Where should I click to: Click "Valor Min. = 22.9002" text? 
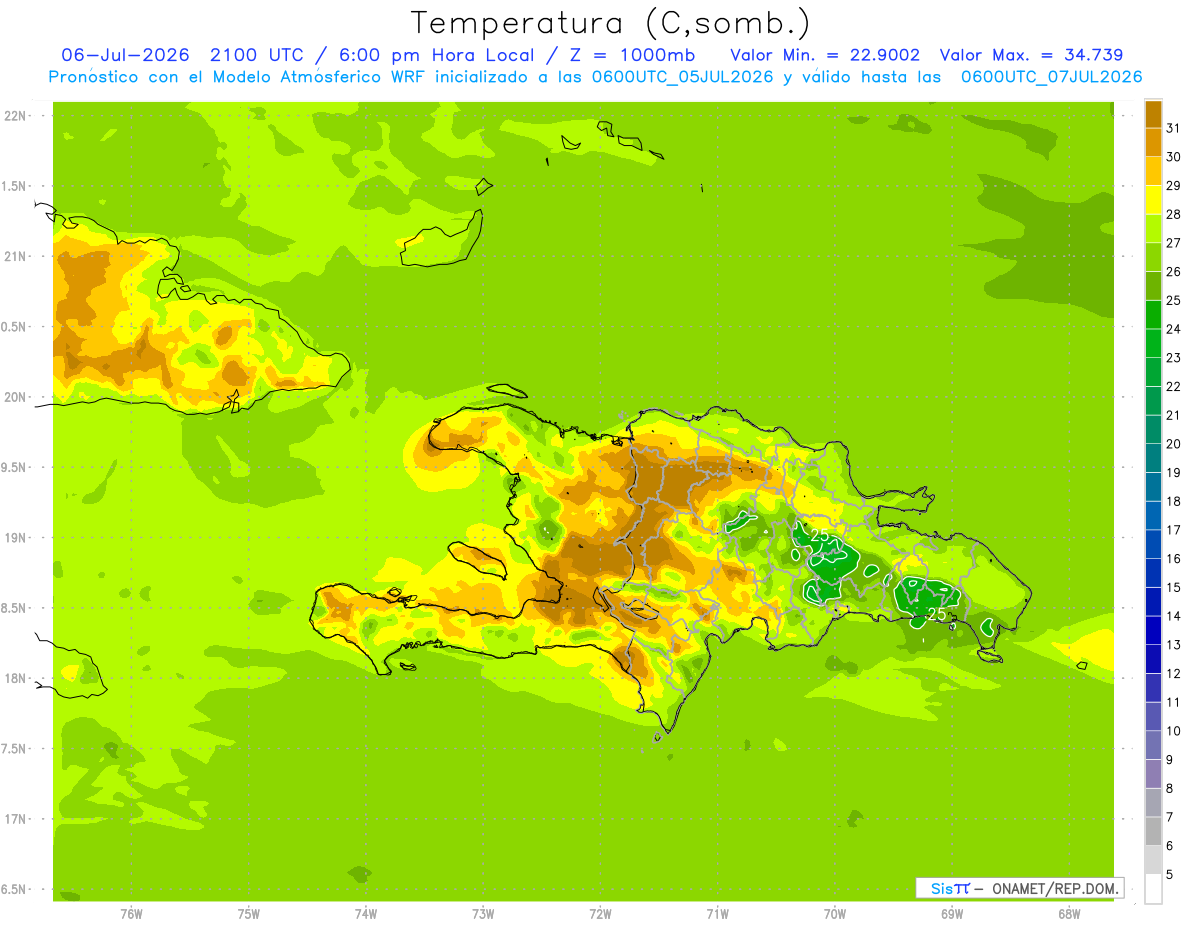click(825, 55)
